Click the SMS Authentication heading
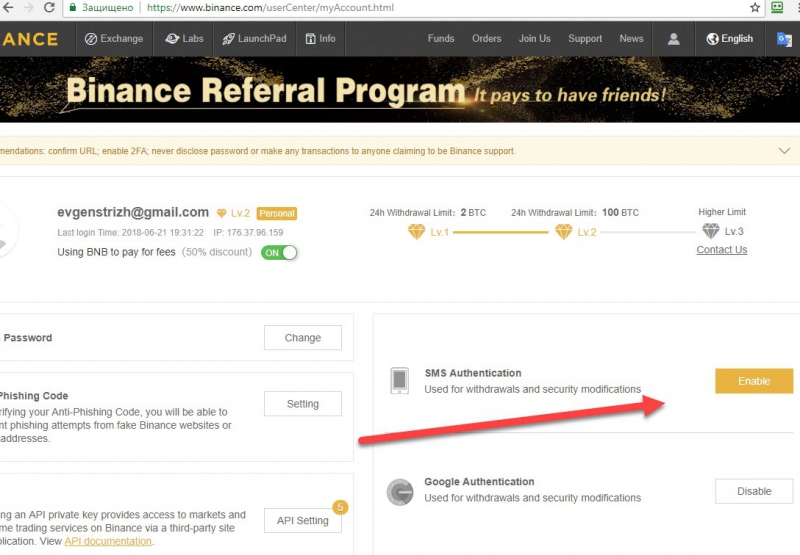This screenshot has width=800, height=555. 473,373
